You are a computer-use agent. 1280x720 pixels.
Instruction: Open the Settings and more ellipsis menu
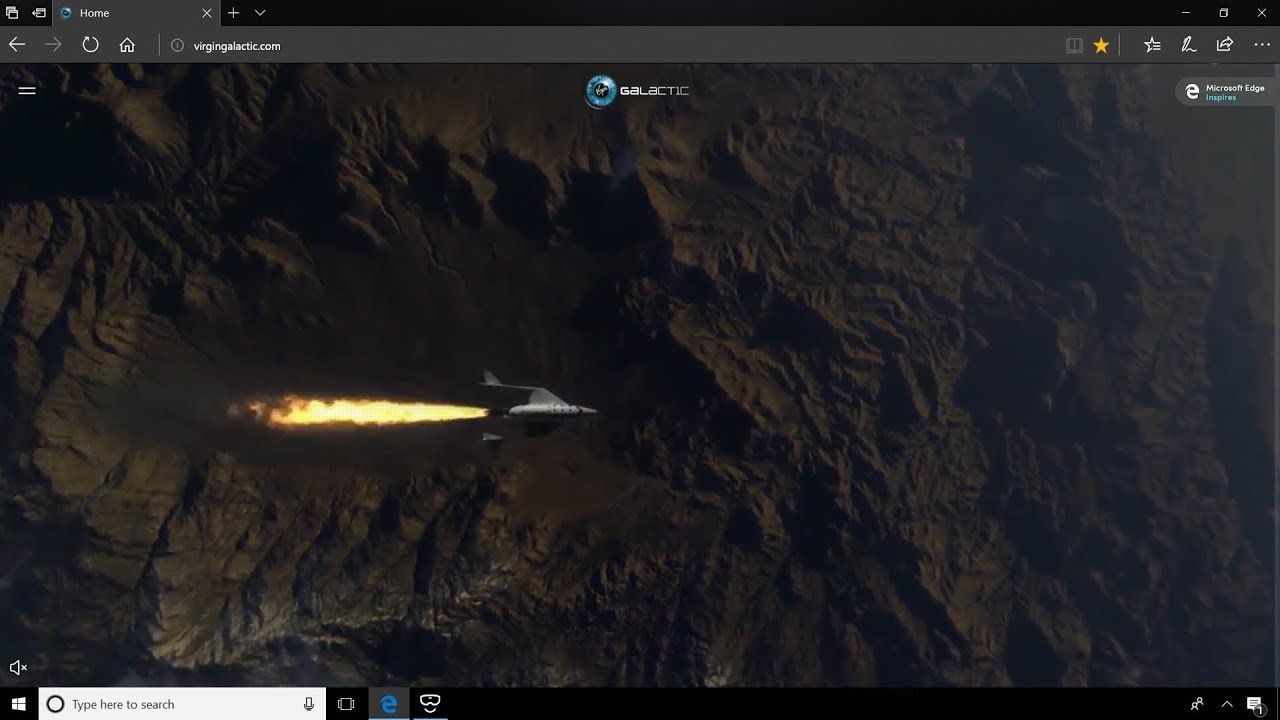pos(1261,45)
